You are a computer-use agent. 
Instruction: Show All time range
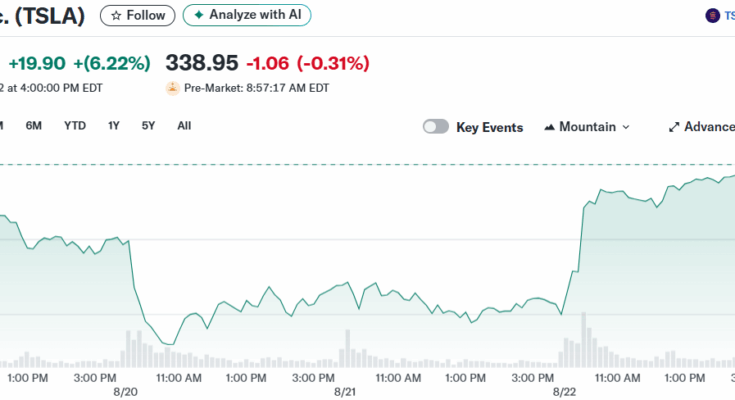coord(184,126)
